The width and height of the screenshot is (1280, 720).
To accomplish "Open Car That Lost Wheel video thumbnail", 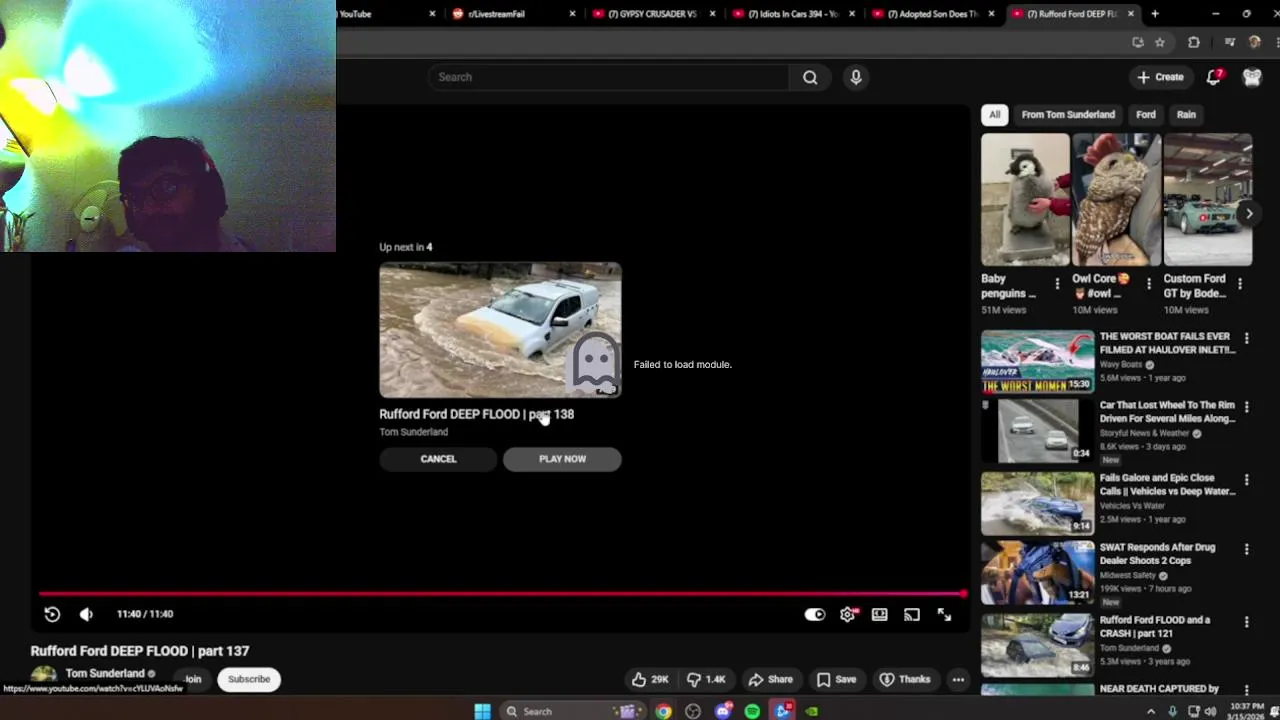I will tap(1038, 430).
